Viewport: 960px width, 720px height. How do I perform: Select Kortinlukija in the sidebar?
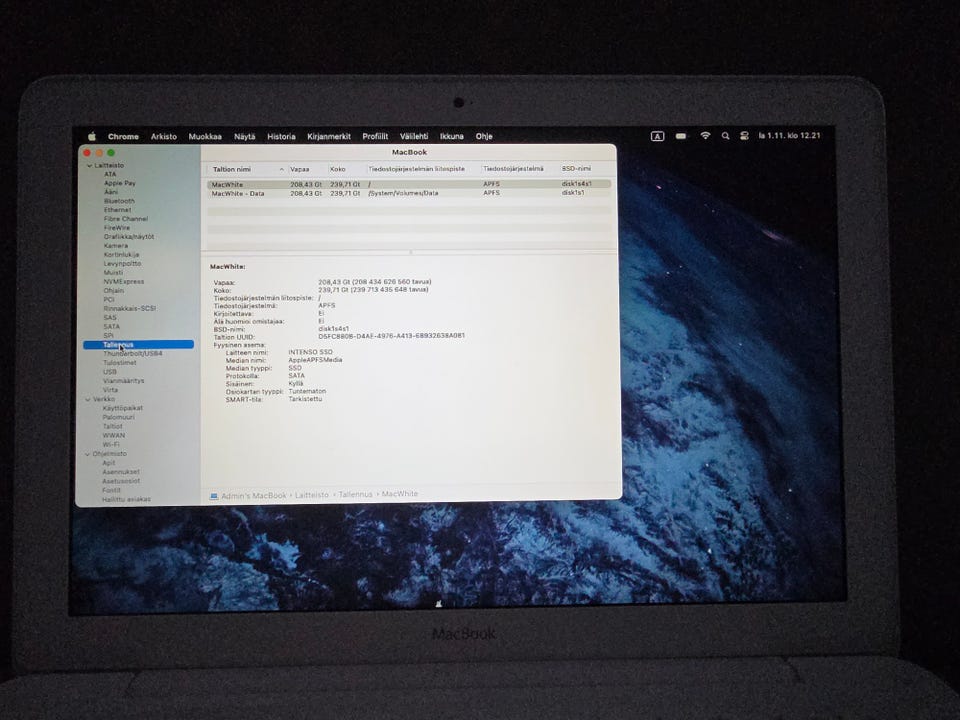click(122, 255)
